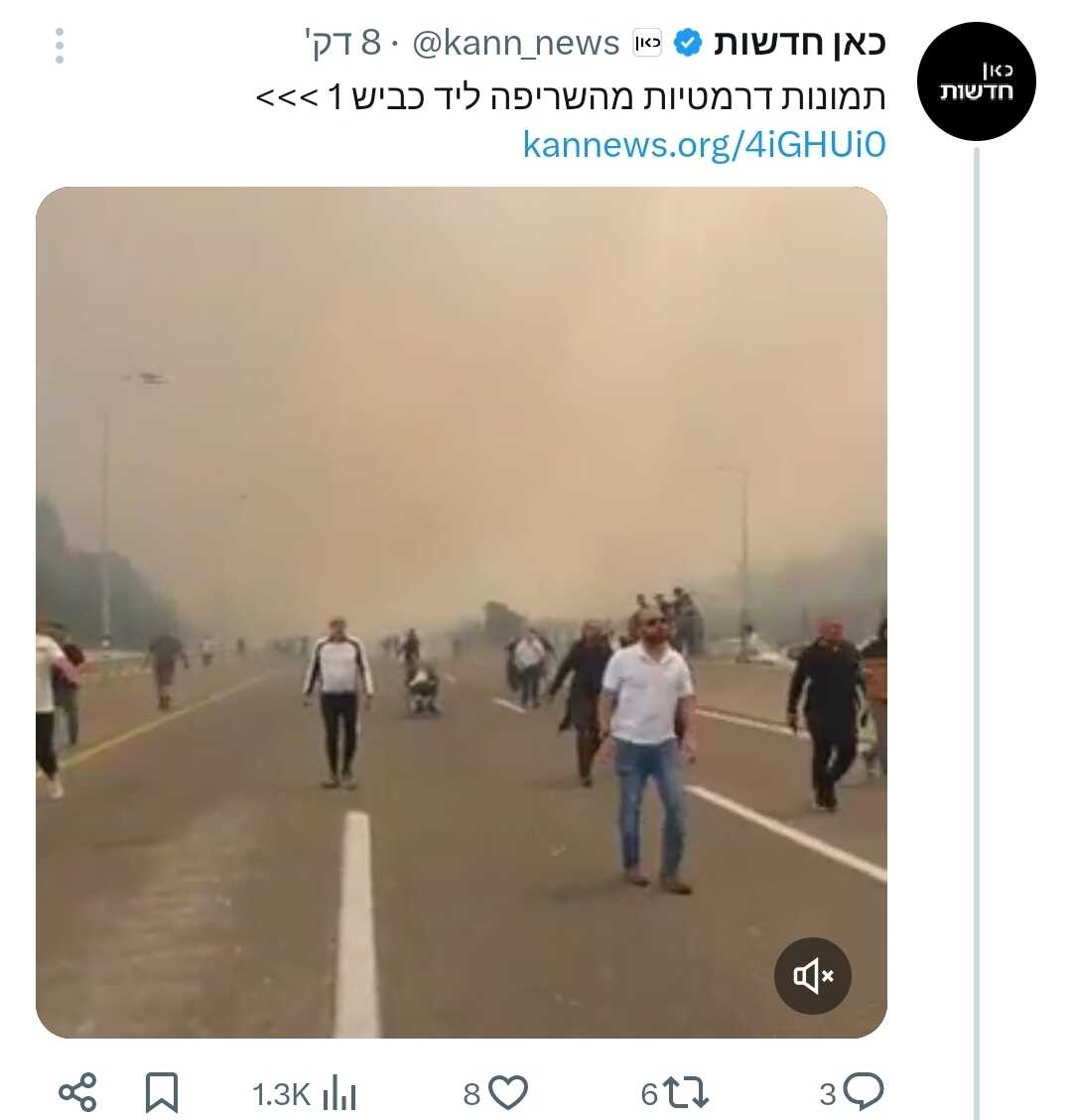
Task: Bookmark this tweet
Action: point(162,1093)
